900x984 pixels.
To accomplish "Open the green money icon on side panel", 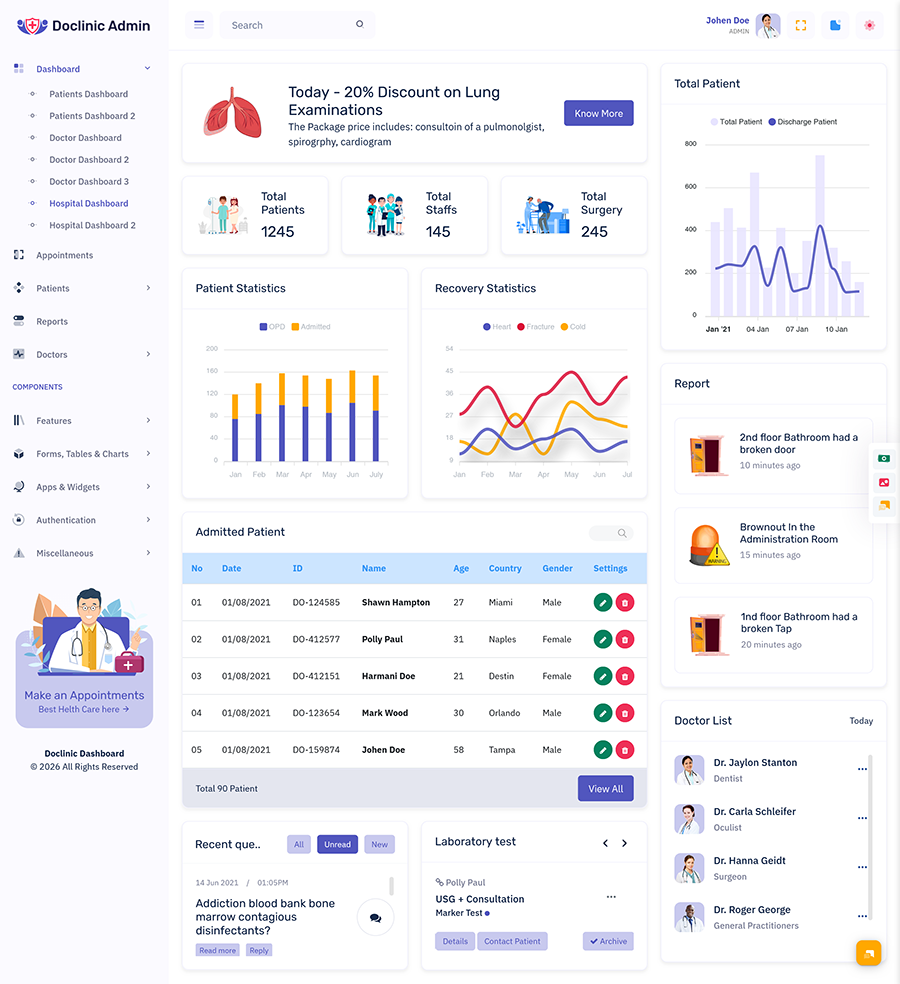I will pyautogui.click(x=884, y=459).
